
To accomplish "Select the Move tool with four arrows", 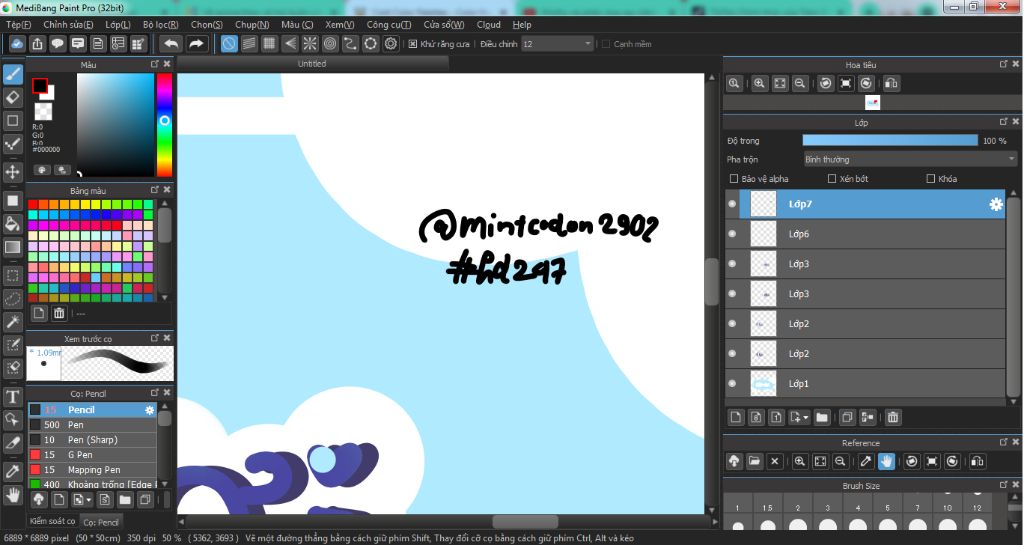I will [x=12, y=172].
